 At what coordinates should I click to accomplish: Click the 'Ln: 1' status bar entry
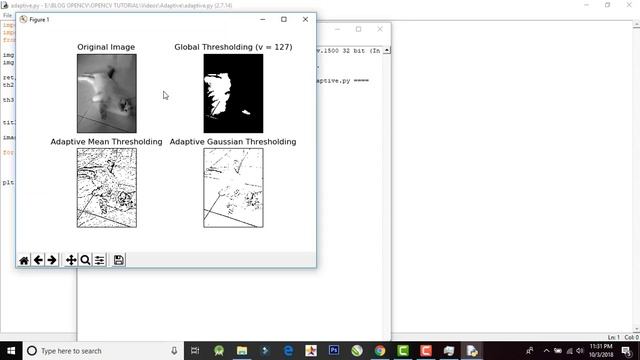click(x=613, y=338)
